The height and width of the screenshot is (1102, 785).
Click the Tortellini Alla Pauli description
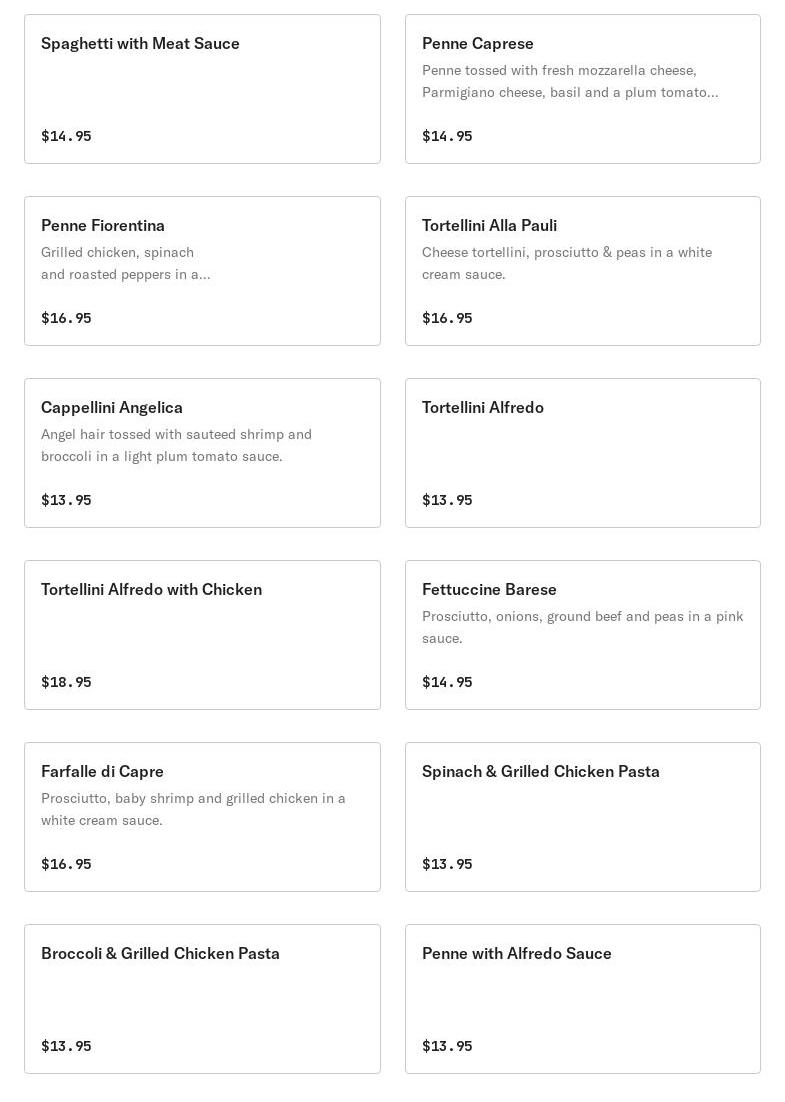[x=567, y=263]
